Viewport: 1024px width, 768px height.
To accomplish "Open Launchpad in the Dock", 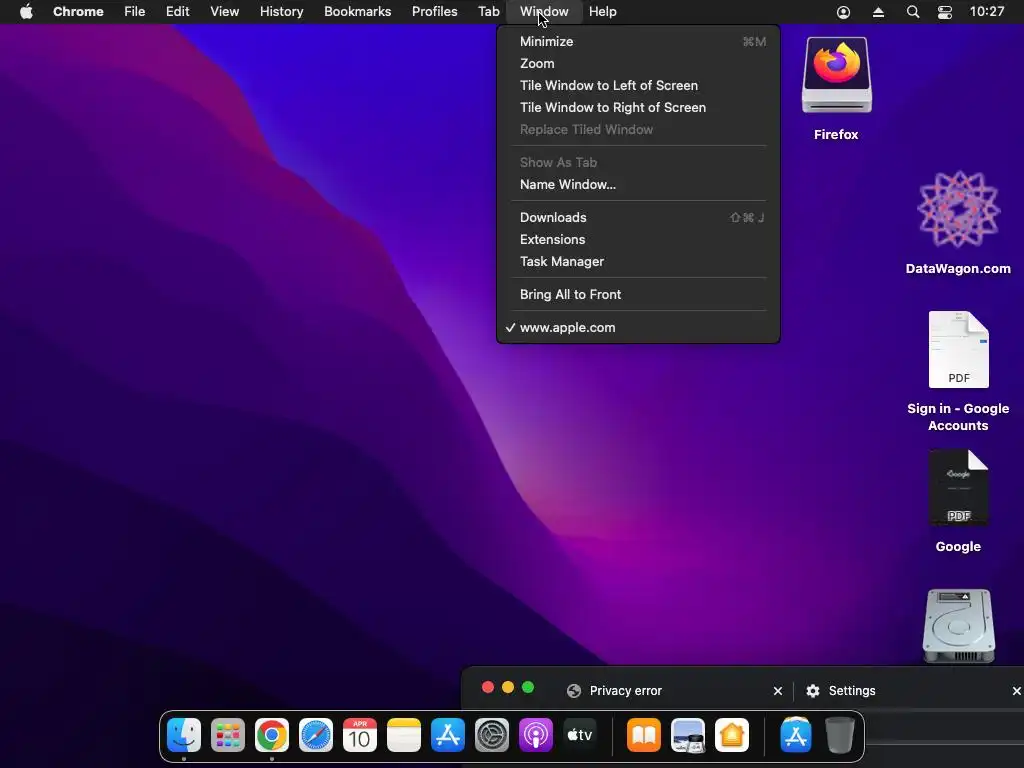I will (x=227, y=735).
